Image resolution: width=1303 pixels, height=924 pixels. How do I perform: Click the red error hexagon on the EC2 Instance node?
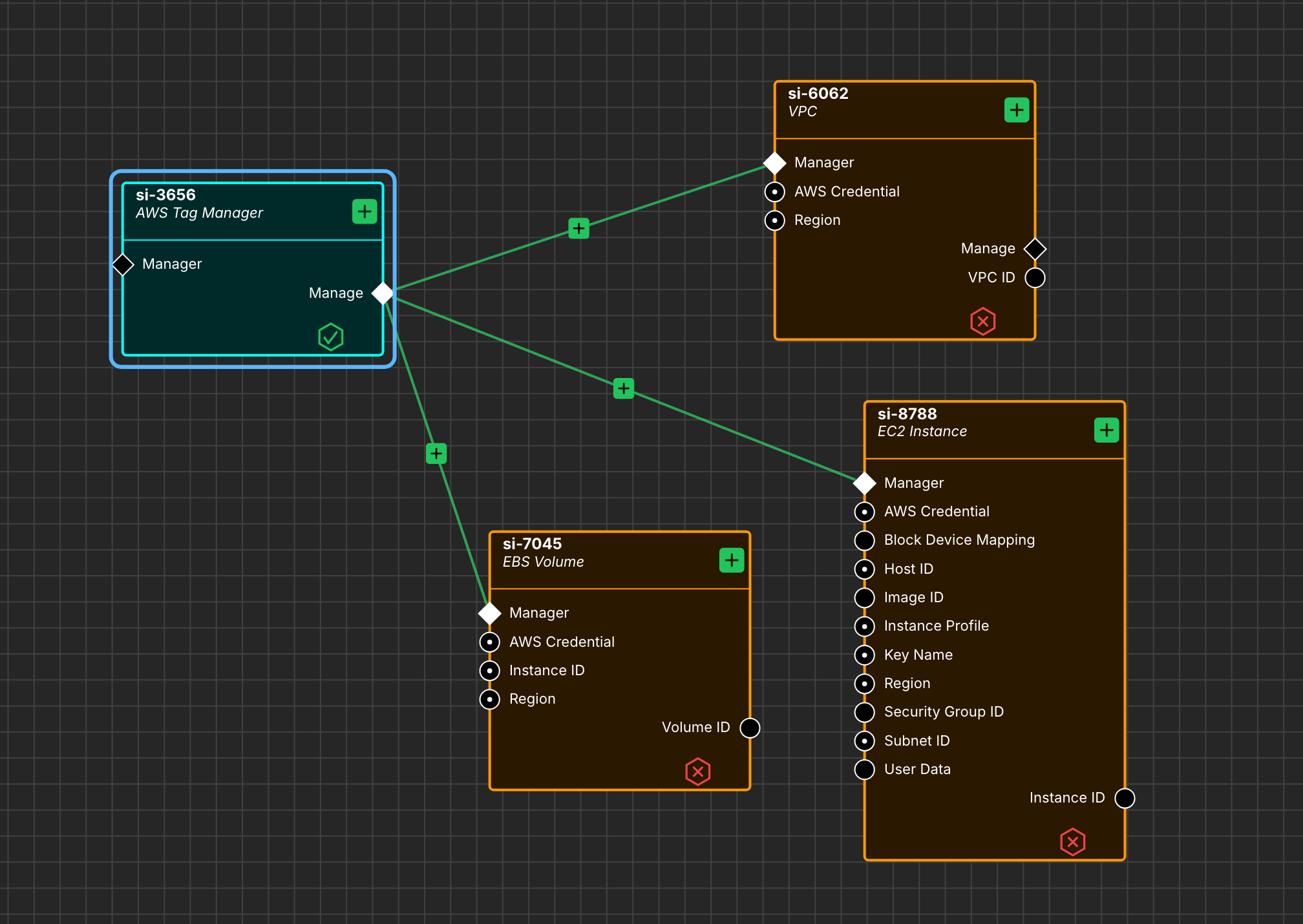[x=1073, y=842]
